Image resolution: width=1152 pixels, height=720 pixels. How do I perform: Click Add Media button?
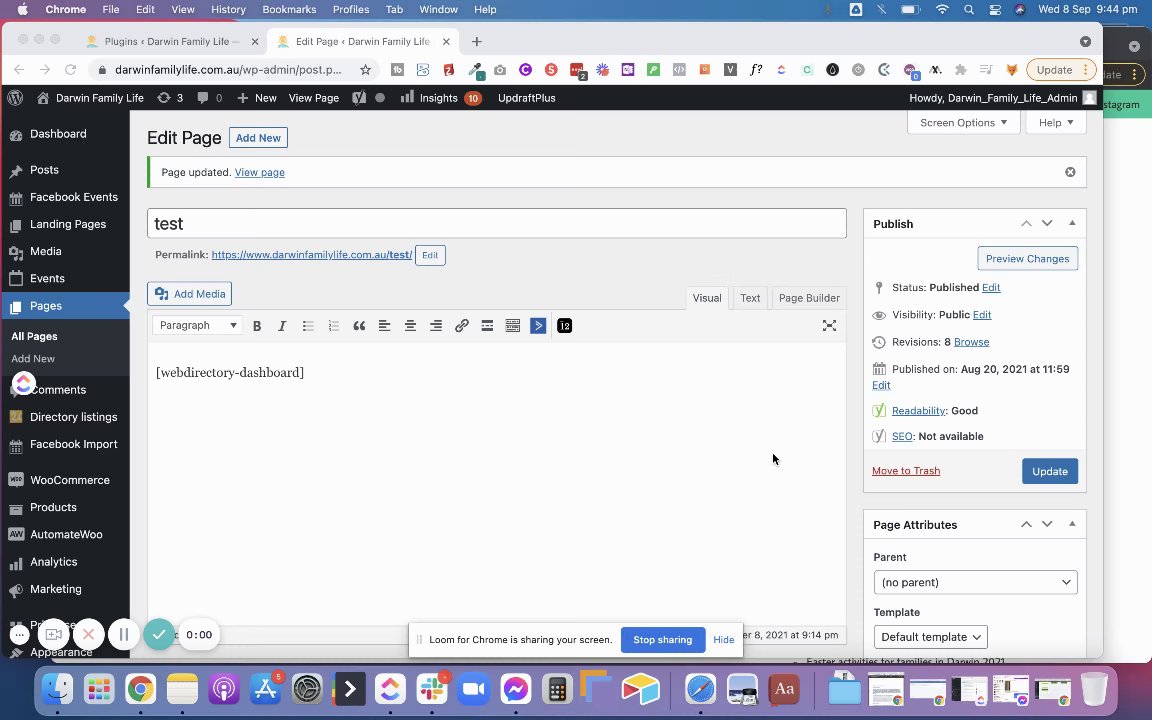click(190, 294)
